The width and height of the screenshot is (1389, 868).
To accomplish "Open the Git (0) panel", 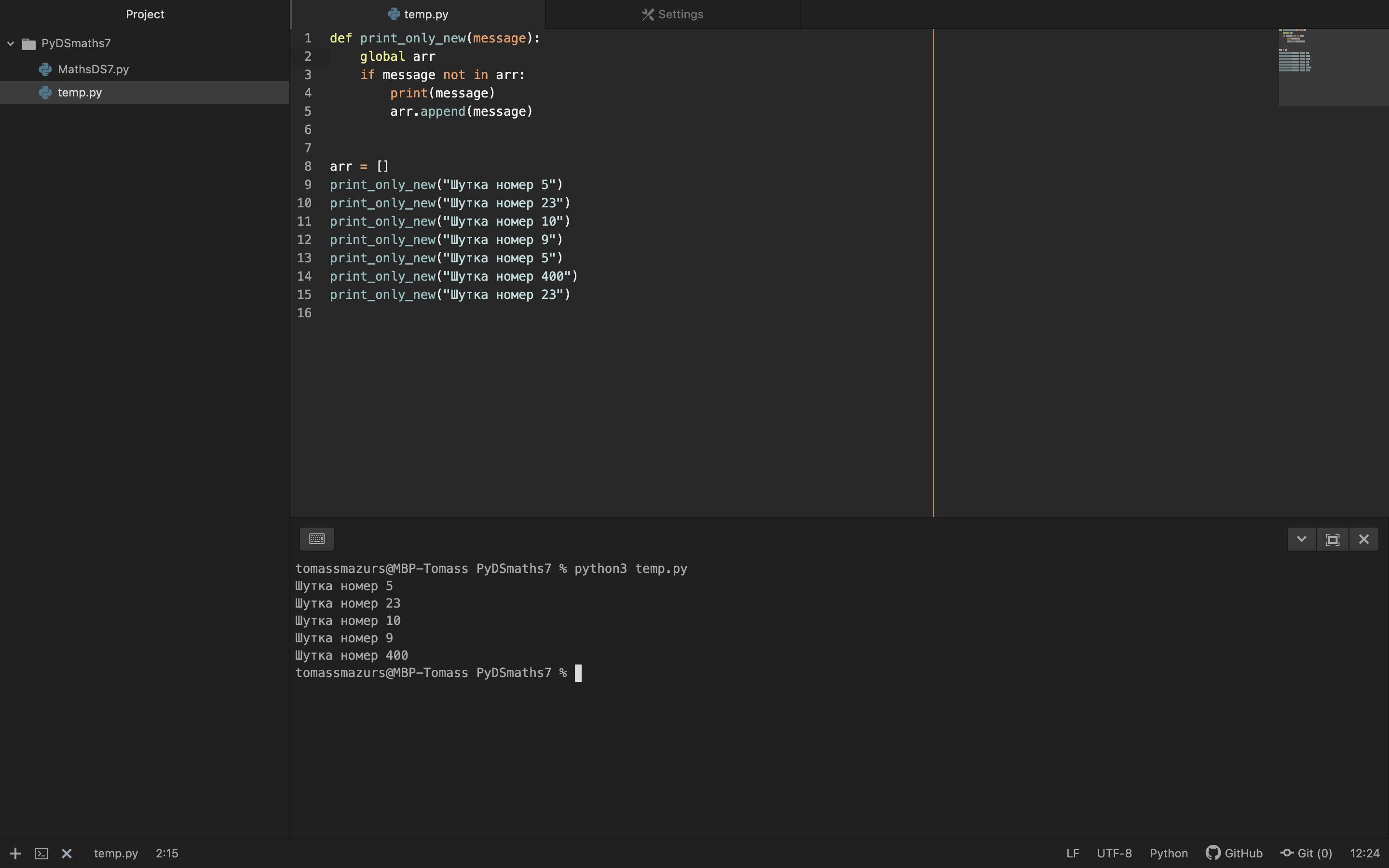I will [1307, 853].
